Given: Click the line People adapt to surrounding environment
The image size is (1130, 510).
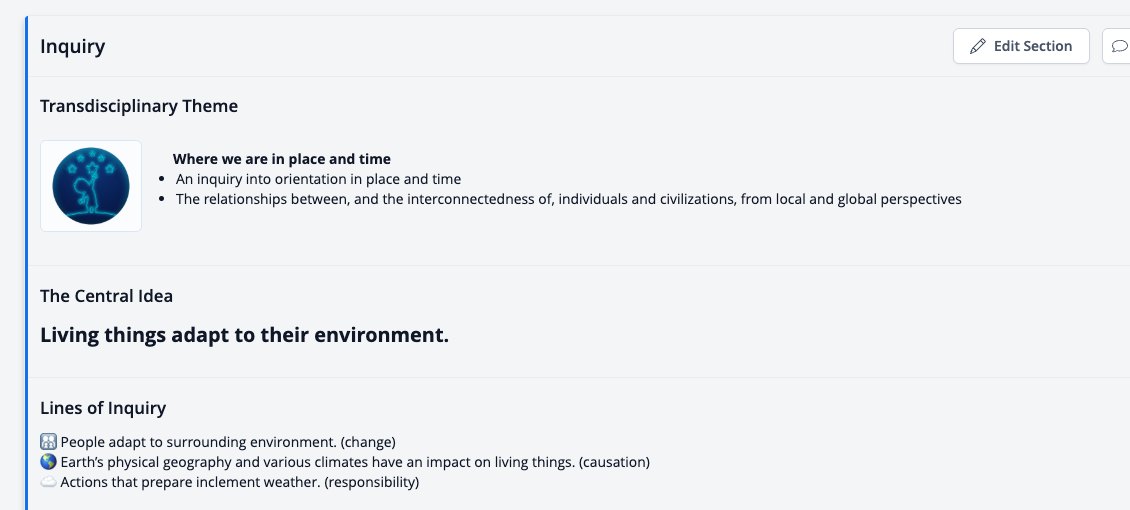Looking at the screenshot, I should point(228,442).
